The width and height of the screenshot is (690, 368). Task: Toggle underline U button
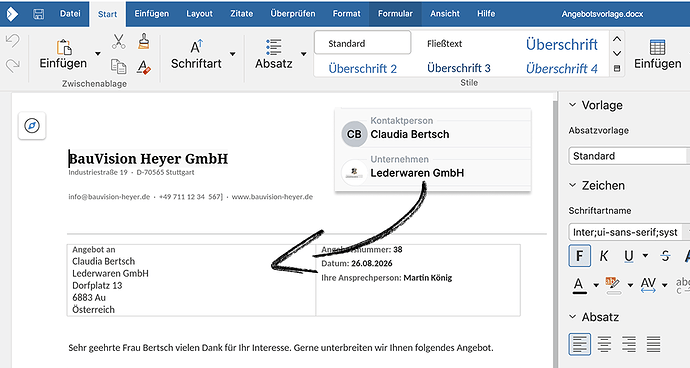click(629, 256)
